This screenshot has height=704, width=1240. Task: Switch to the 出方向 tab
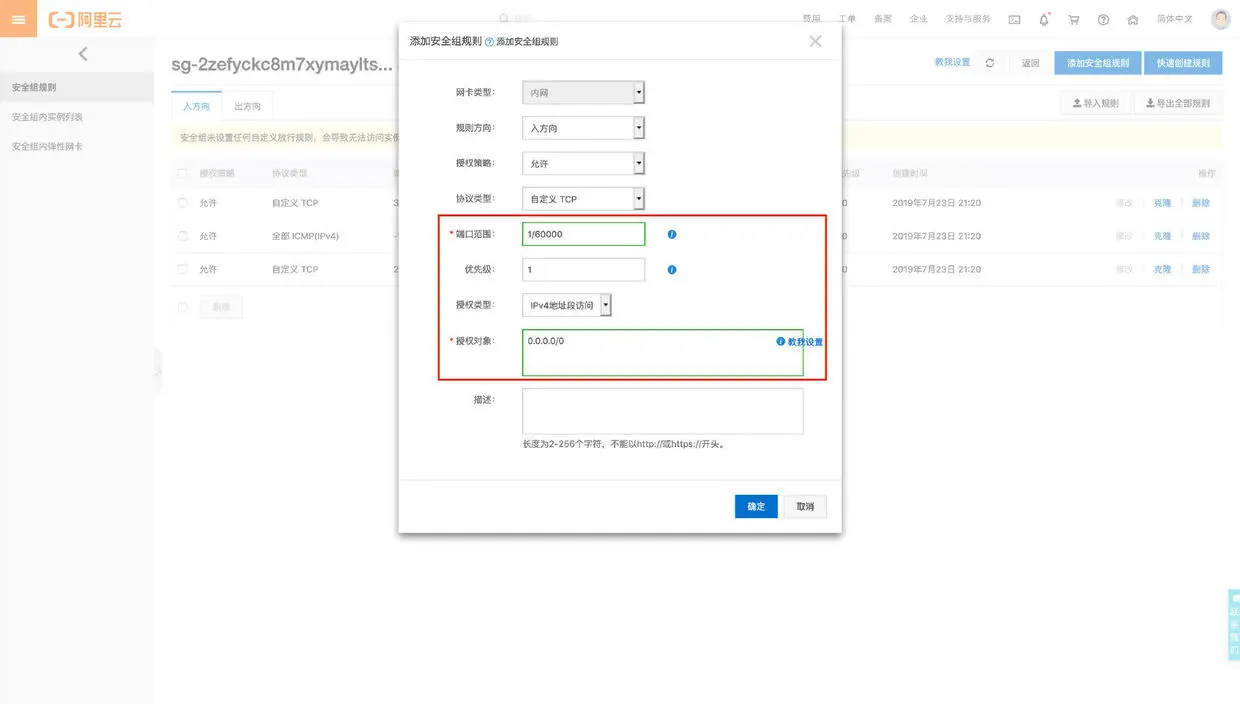tap(247, 106)
